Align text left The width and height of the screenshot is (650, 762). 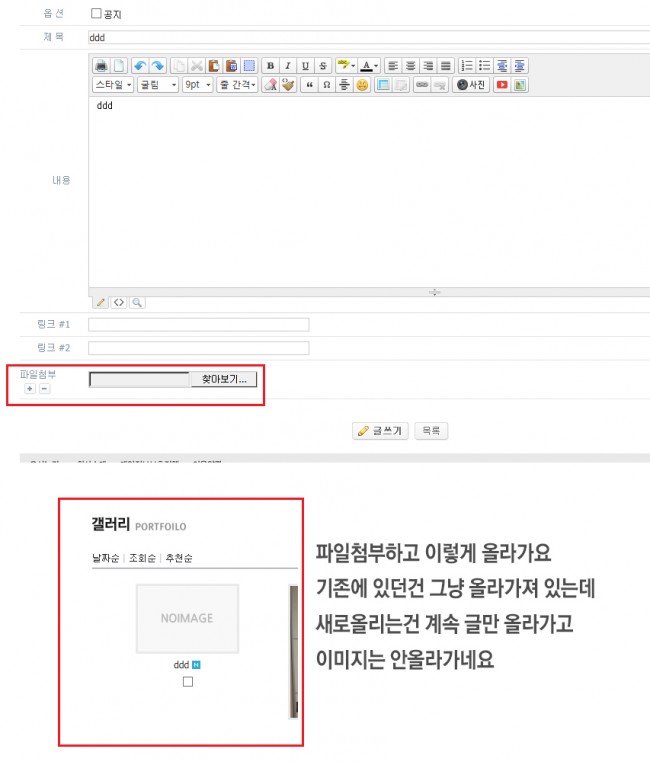[393, 66]
